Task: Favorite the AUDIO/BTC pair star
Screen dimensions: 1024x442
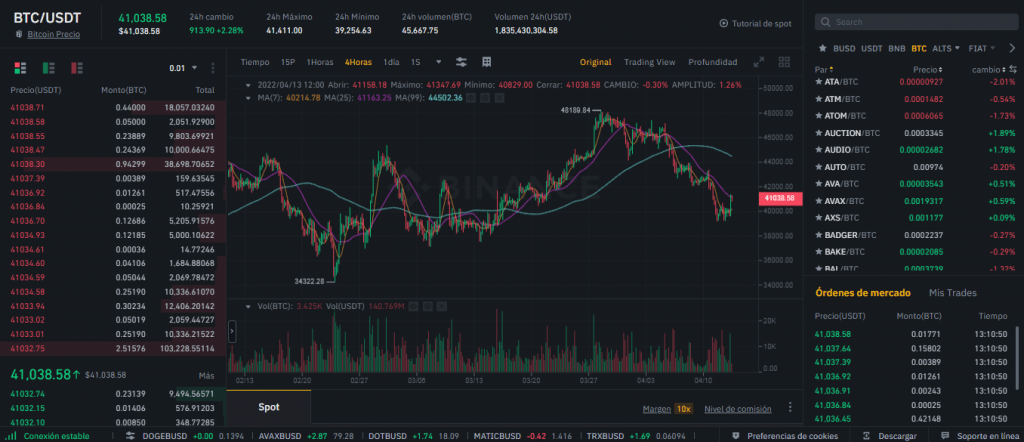Action: 819,150
